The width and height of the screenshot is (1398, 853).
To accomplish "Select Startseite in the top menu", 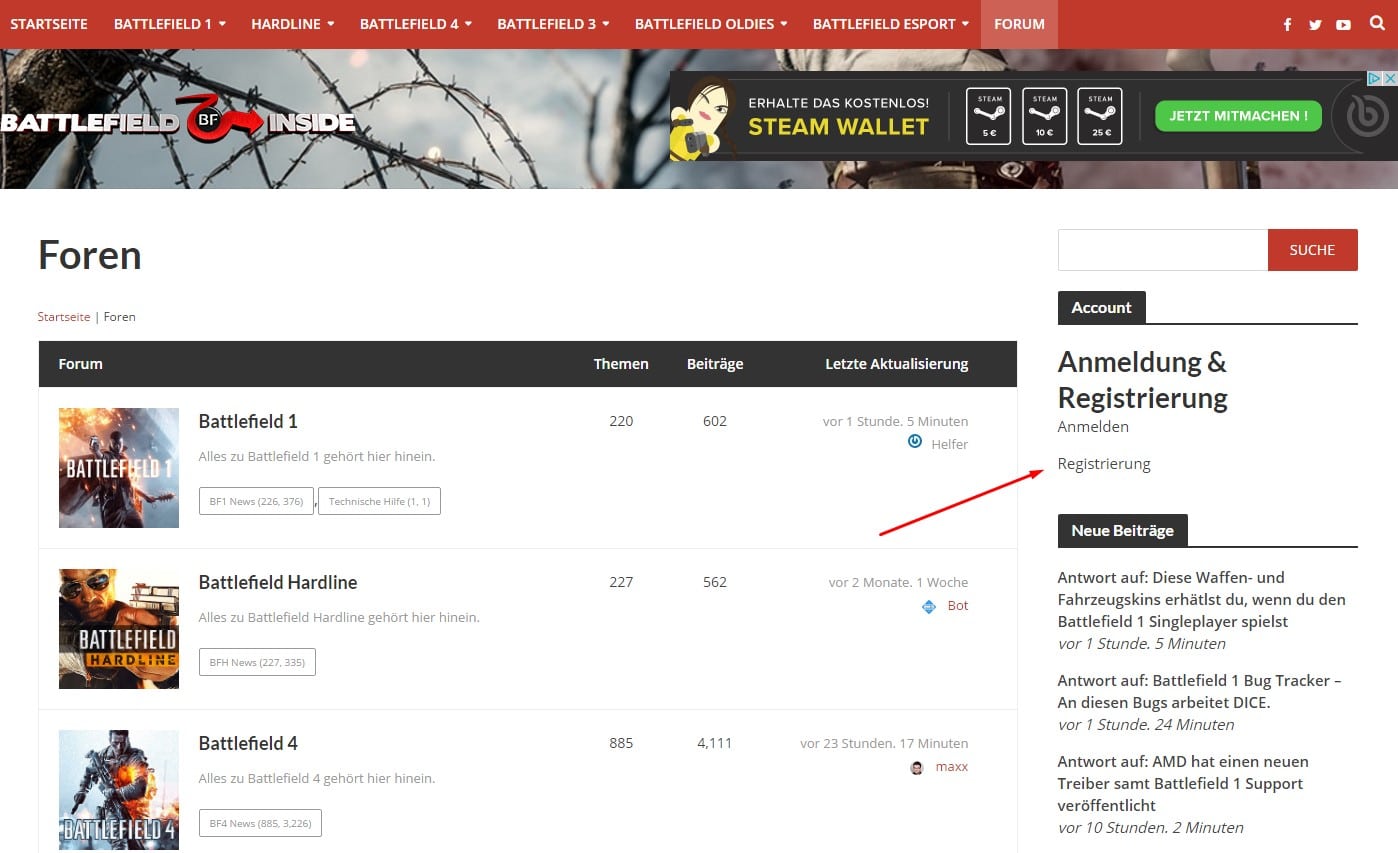I will [48, 24].
